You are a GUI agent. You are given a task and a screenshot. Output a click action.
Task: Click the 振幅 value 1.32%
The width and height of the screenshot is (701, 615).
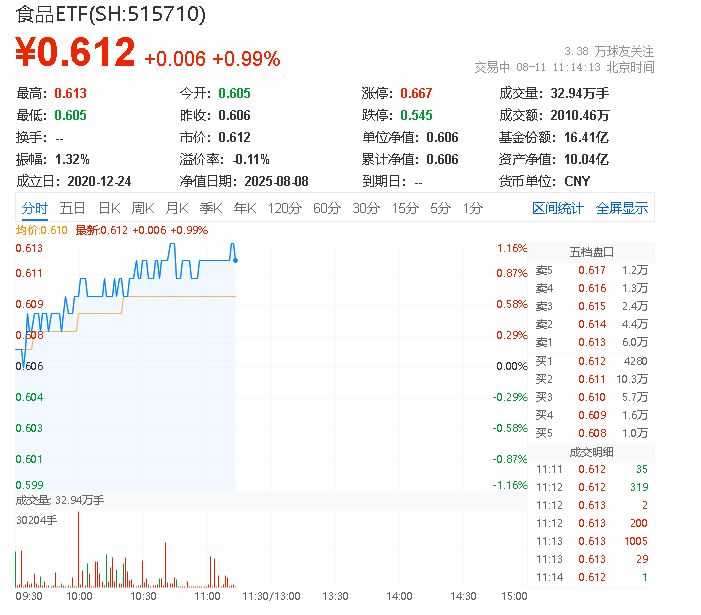point(72,159)
